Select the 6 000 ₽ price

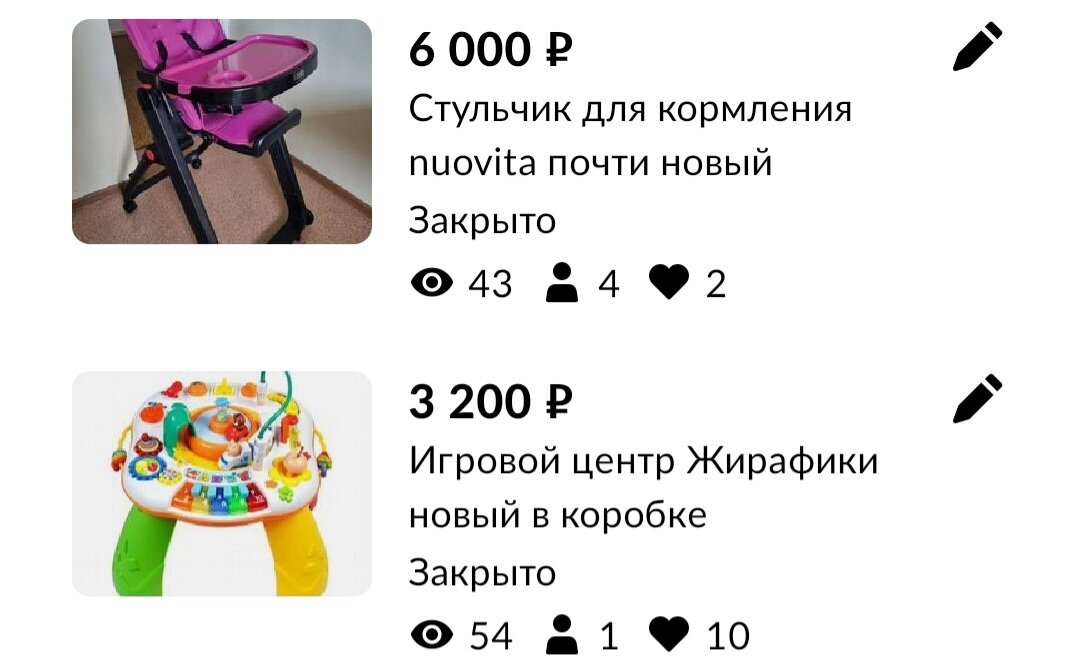[490, 50]
